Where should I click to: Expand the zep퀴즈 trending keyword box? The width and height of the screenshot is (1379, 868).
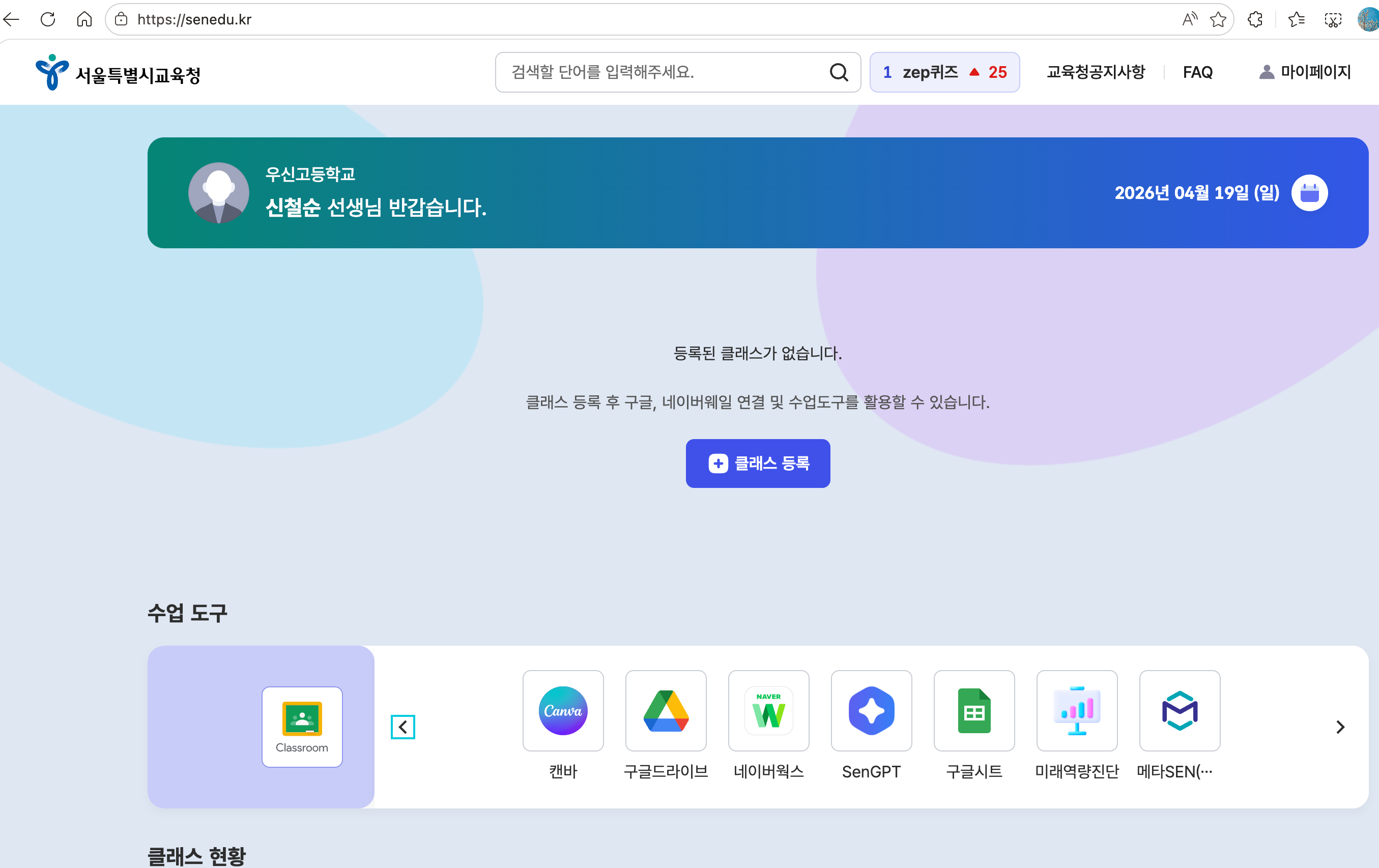pyautogui.click(x=944, y=72)
